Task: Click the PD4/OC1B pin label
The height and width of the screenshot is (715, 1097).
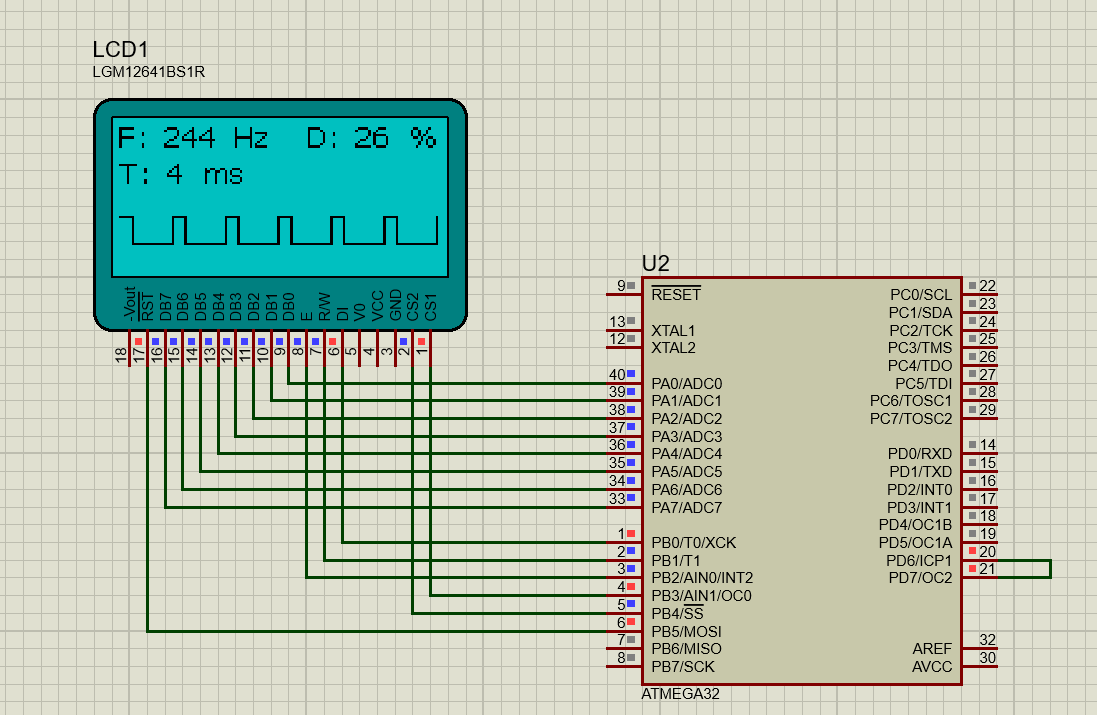Action: (x=915, y=525)
